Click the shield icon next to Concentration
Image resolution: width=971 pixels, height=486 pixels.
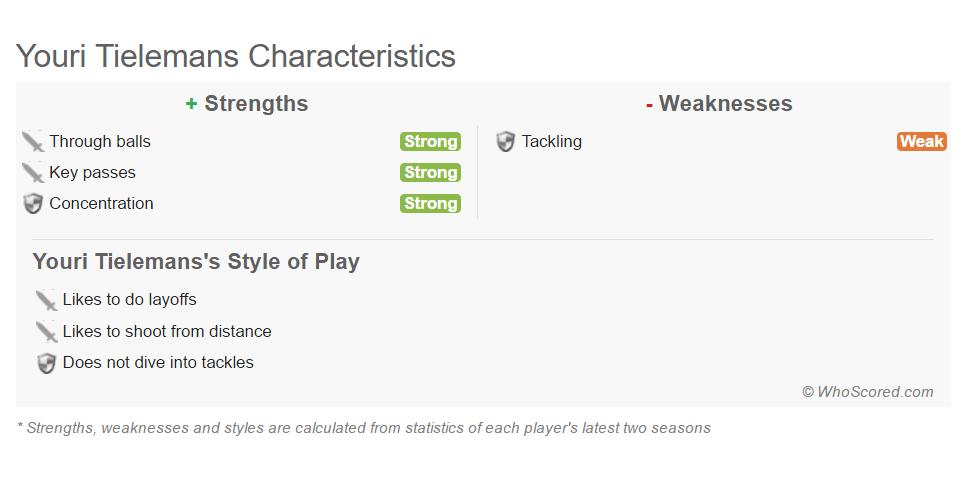pos(33,204)
